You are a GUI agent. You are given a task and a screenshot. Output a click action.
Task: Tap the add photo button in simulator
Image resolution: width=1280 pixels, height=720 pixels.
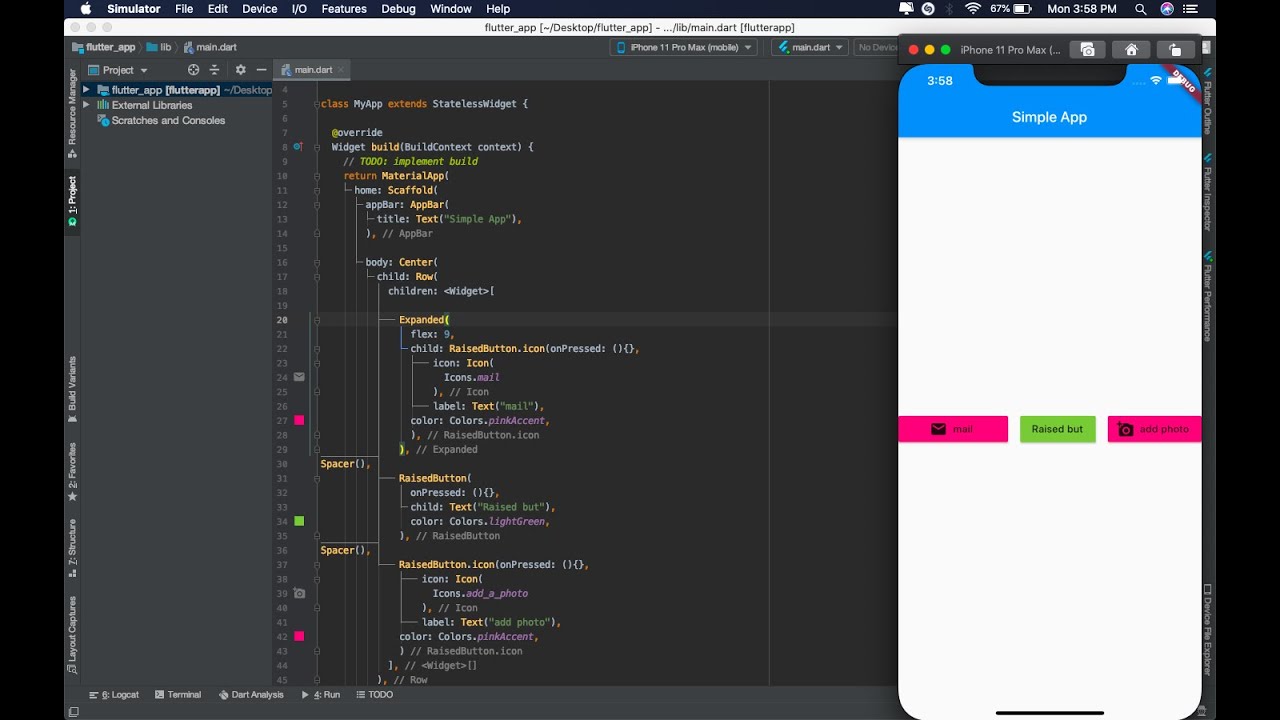1154,429
